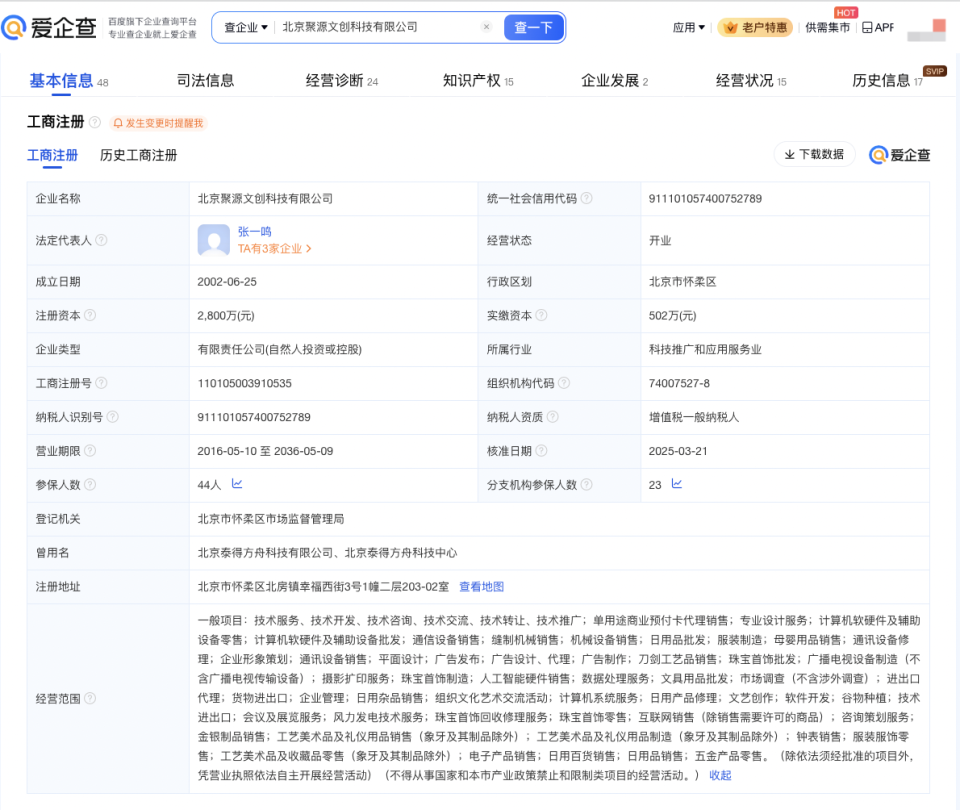Open 供需集市 link in top bar
The height and width of the screenshot is (810, 960).
click(x=827, y=28)
